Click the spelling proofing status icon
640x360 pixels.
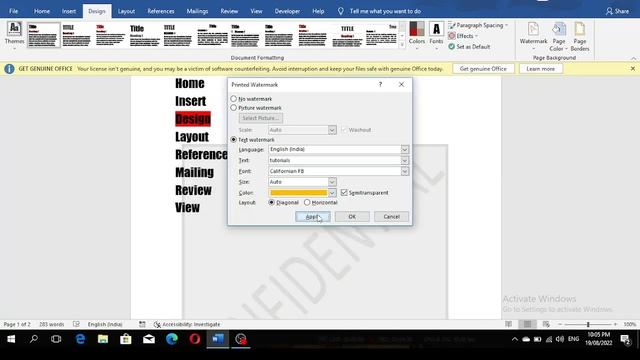click(x=76, y=324)
